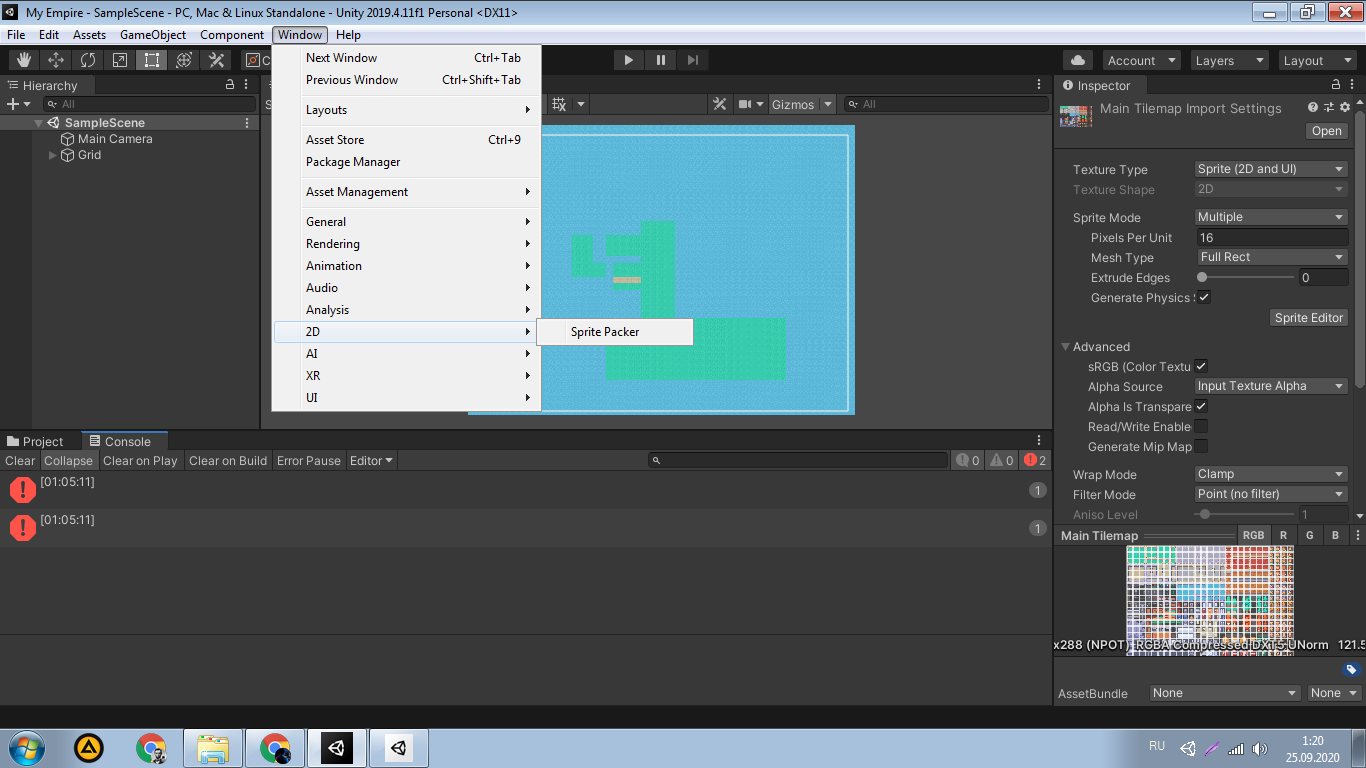Select the Rotate tool
1366x768 pixels.
88,60
